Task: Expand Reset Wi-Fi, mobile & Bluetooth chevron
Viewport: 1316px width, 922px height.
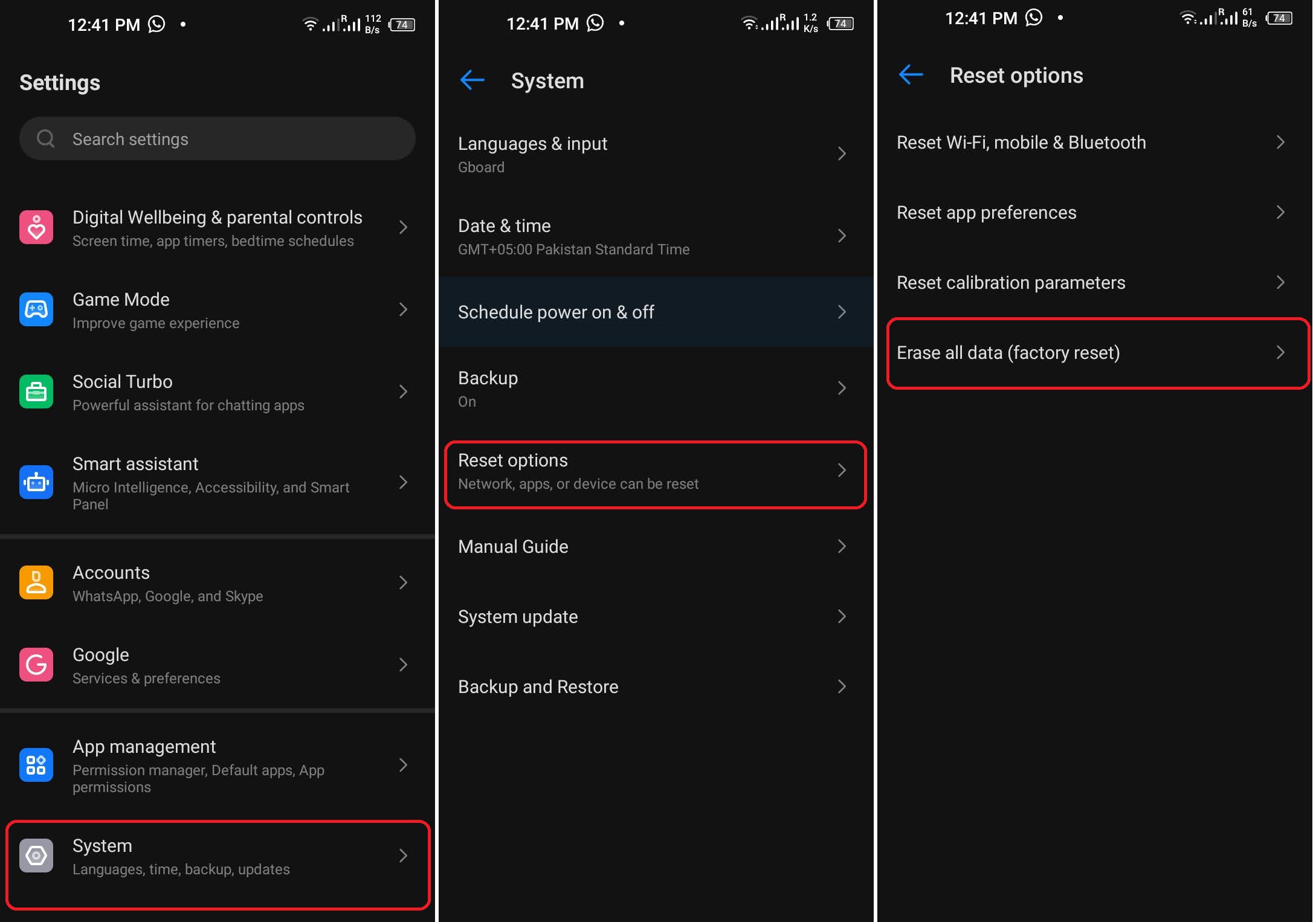Action: point(1280,142)
